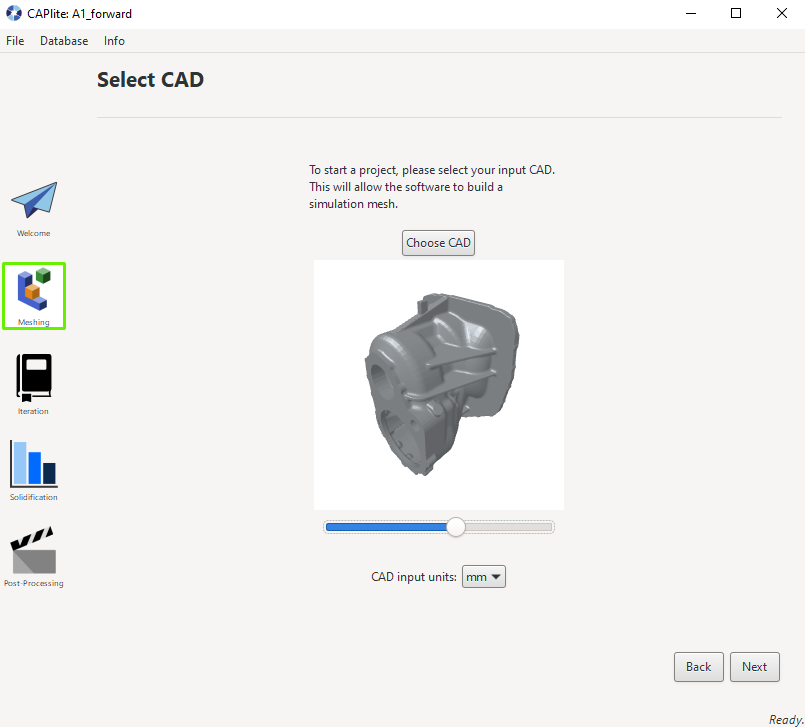The width and height of the screenshot is (805, 727).
Task: Expand the CAD input units dropdown
Action: (x=484, y=577)
